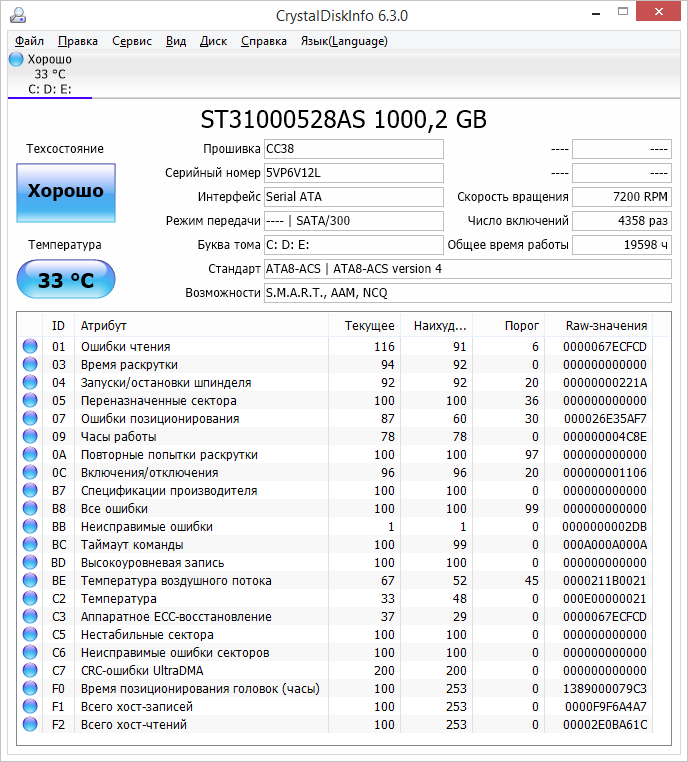Image resolution: width=688 pixels, height=762 pixels.
Task: Click the status orb for BB Неисправимые ошибки
Action: point(30,526)
